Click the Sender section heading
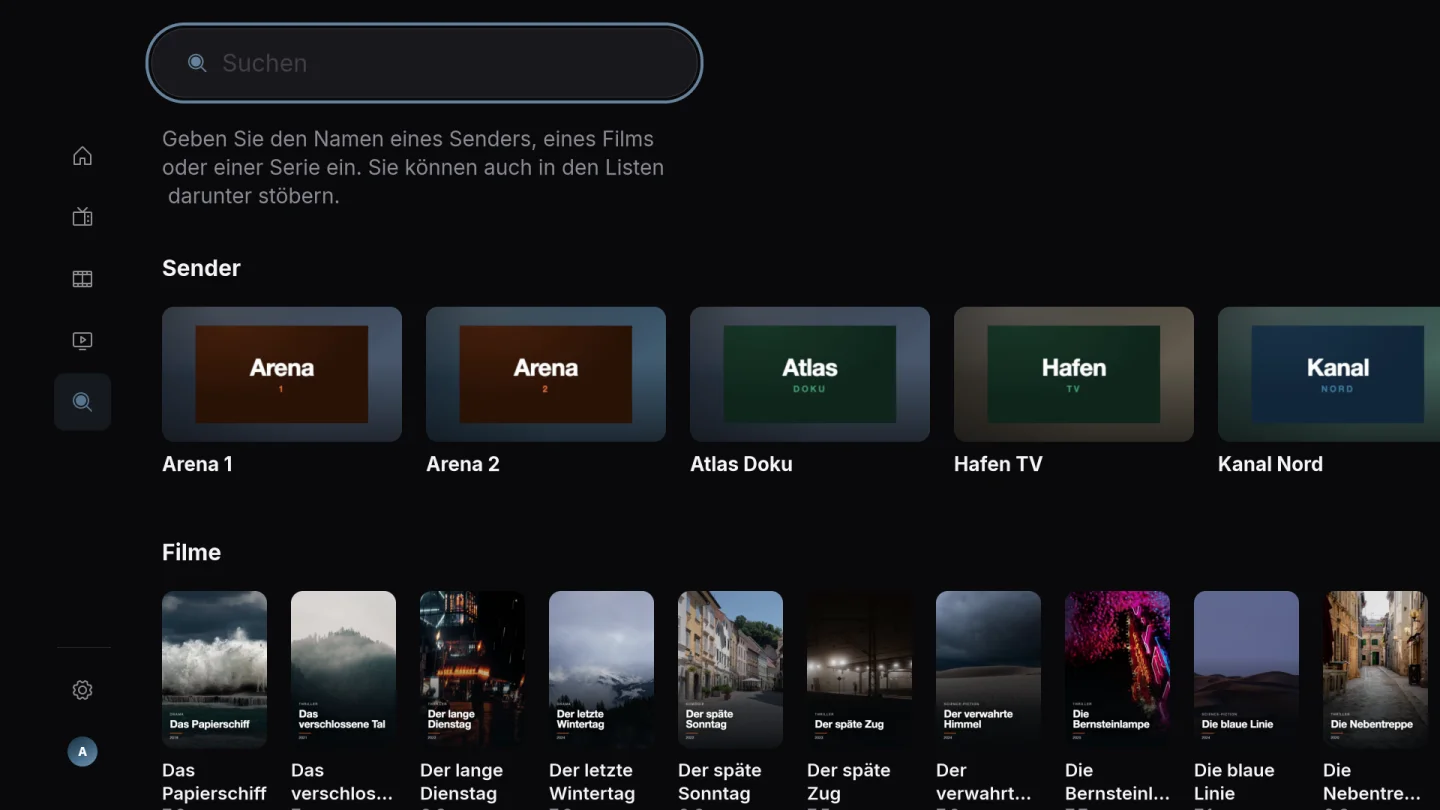The height and width of the screenshot is (810, 1440). [201, 268]
